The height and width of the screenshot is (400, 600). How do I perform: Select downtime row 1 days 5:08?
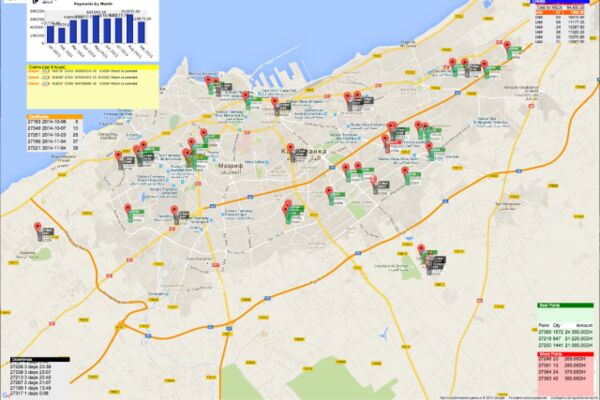[x=30, y=393]
